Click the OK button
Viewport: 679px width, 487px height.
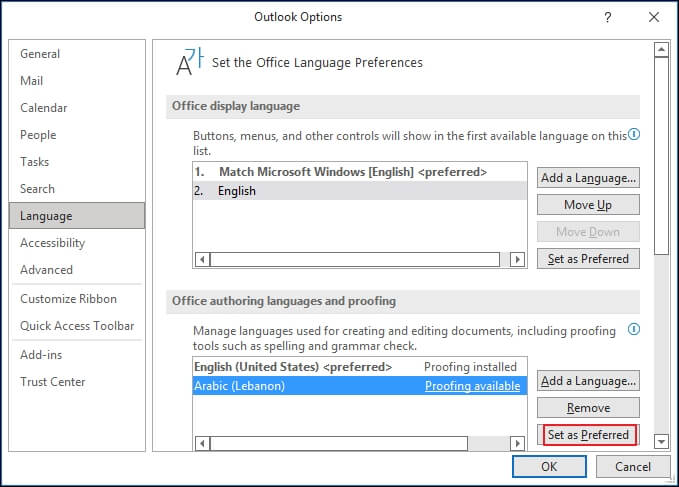click(549, 467)
